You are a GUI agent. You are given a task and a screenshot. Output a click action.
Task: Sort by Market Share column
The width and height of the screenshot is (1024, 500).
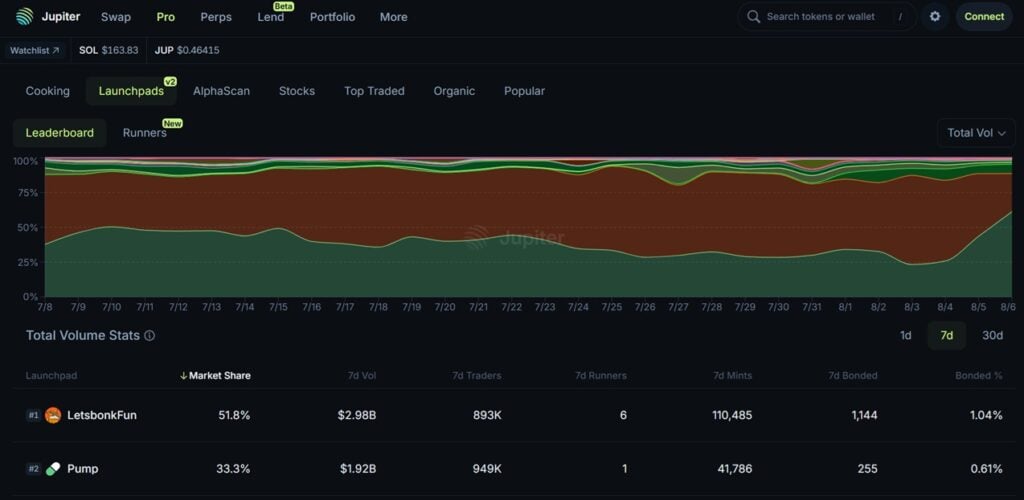pos(216,375)
